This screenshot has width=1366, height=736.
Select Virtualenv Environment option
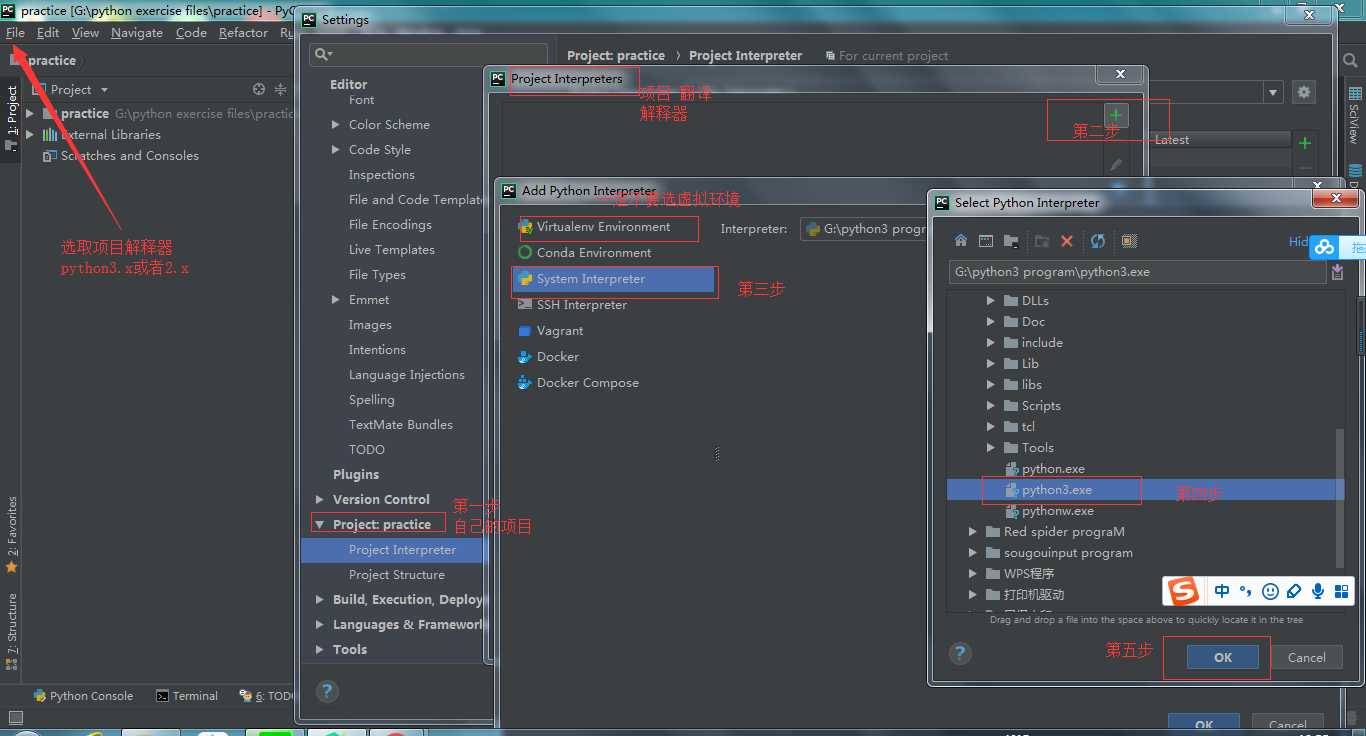pyautogui.click(x=594, y=227)
